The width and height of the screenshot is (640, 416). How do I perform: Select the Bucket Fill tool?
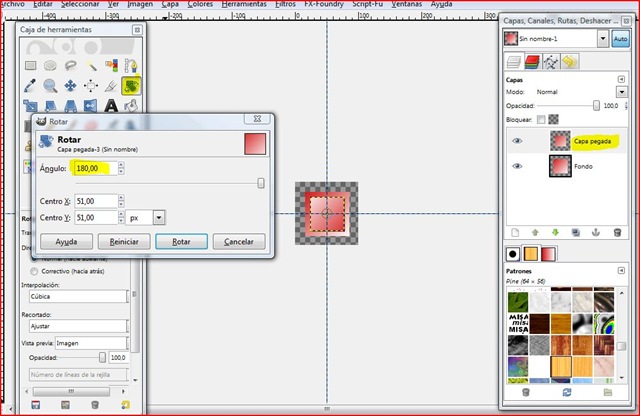click(131, 106)
